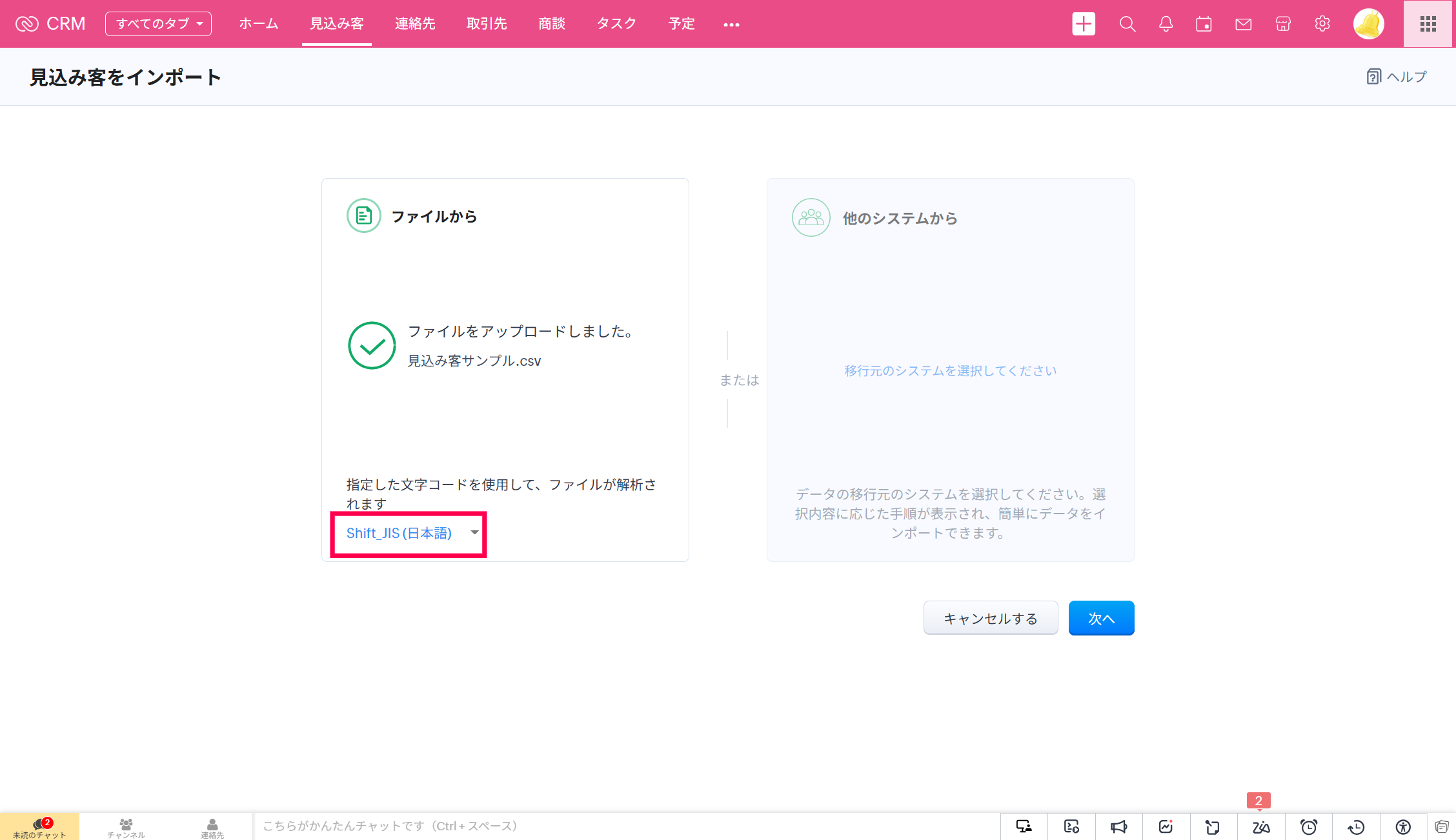Open the accessibility options icon

(x=1403, y=826)
